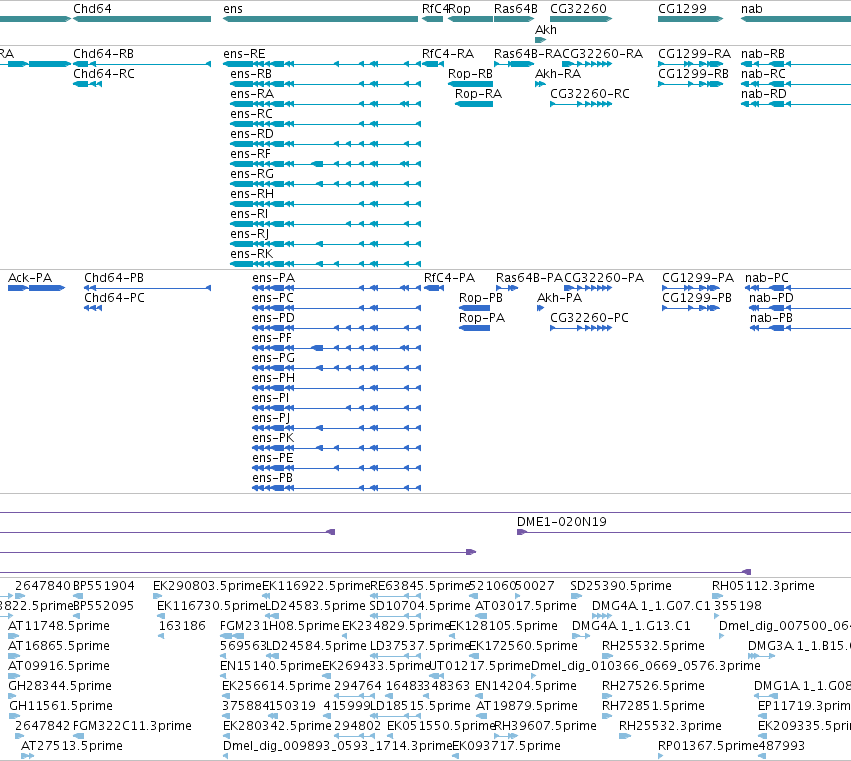Select protein CG32260-PC
The width and height of the screenshot is (851, 761).
pos(589,318)
